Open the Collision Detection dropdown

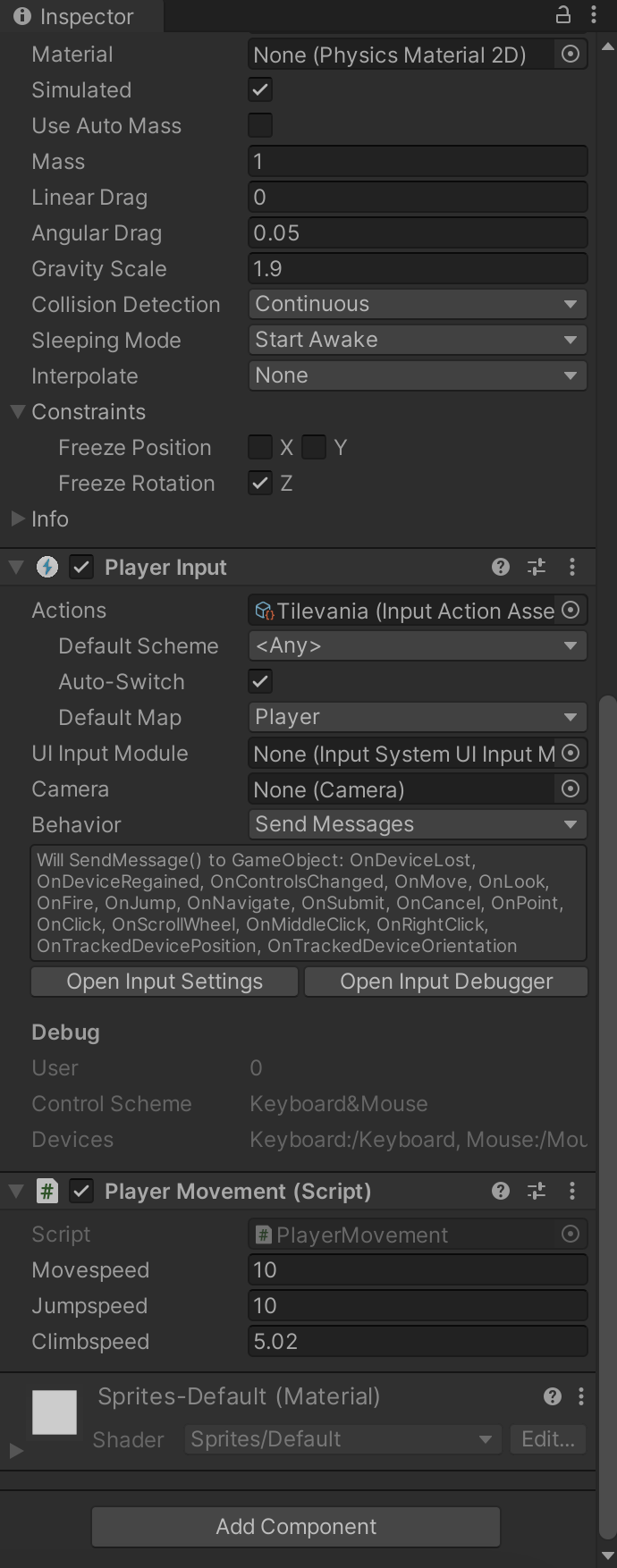(417, 304)
